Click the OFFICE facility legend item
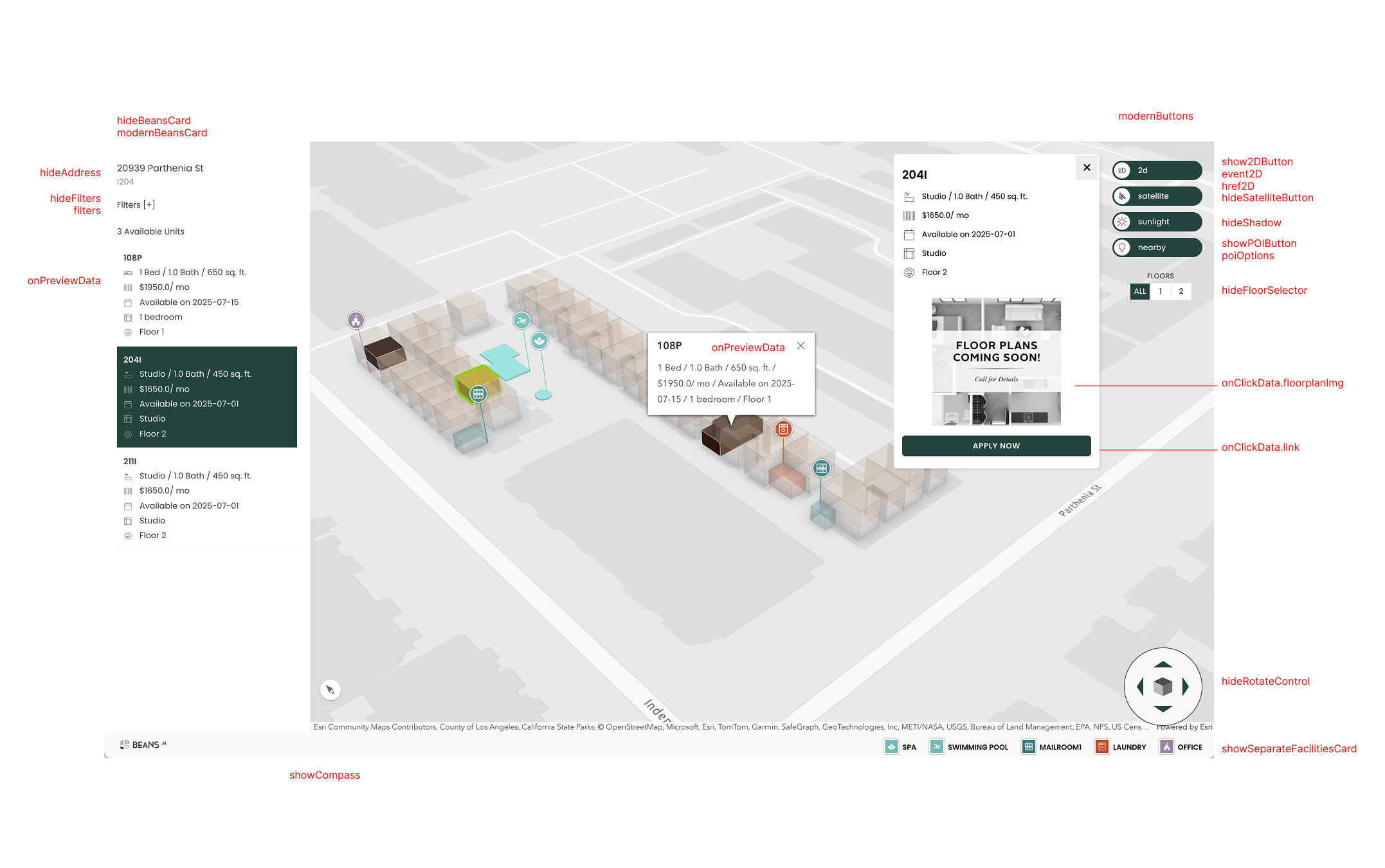The width and height of the screenshot is (1385, 868). click(x=1181, y=747)
